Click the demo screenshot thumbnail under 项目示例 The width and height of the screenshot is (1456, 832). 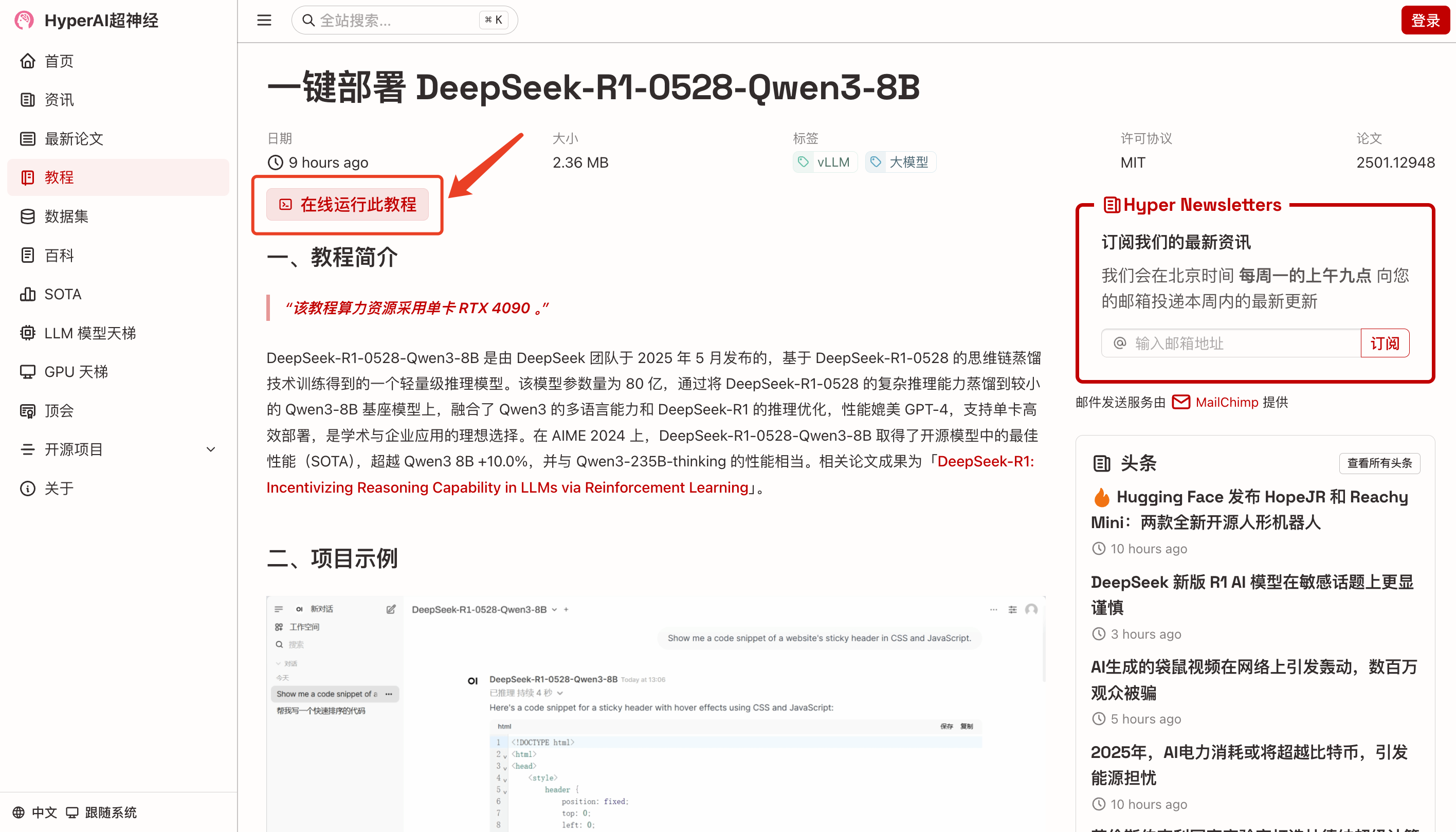pyautogui.click(x=656, y=713)
